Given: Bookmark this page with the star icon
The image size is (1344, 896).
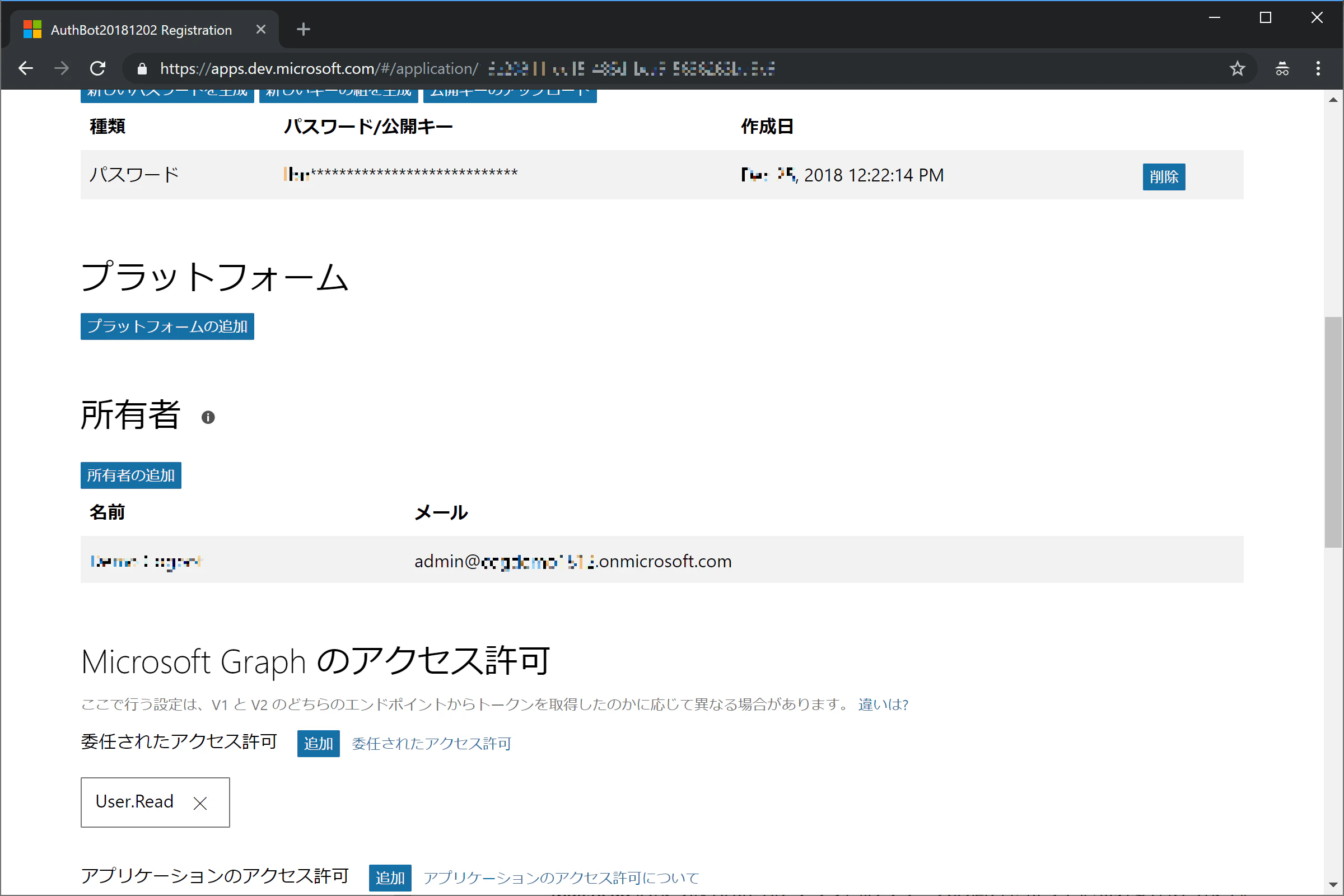Looking at the screenshot, I should point(1237,68).
